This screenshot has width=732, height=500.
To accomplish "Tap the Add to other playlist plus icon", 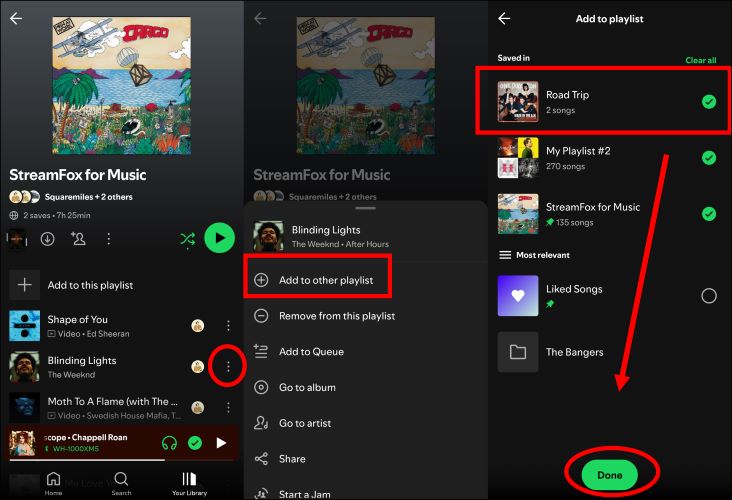I will [x=261, y=280].
